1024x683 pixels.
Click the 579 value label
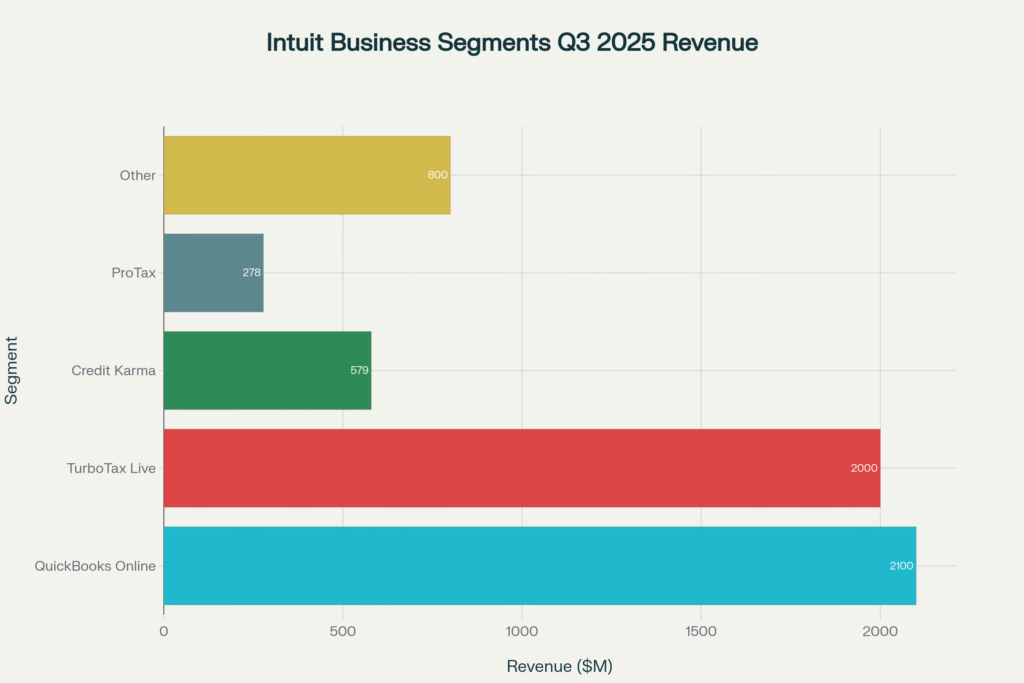tap(359, 370)
